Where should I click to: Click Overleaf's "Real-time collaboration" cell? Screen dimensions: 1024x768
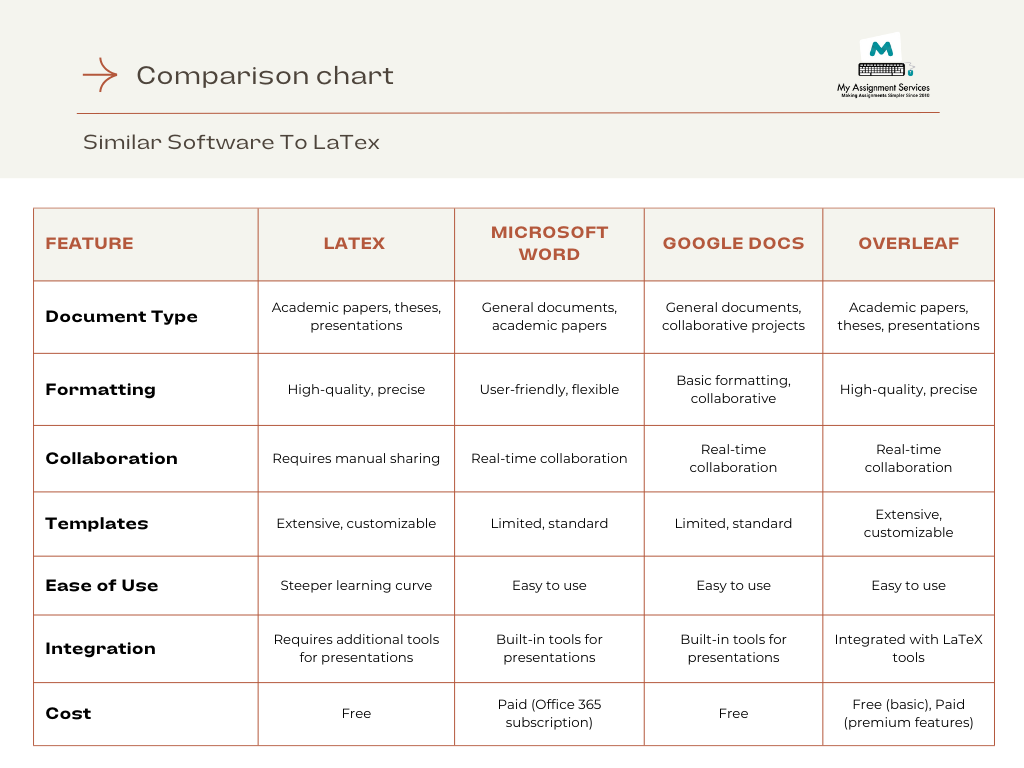(908, 458)
